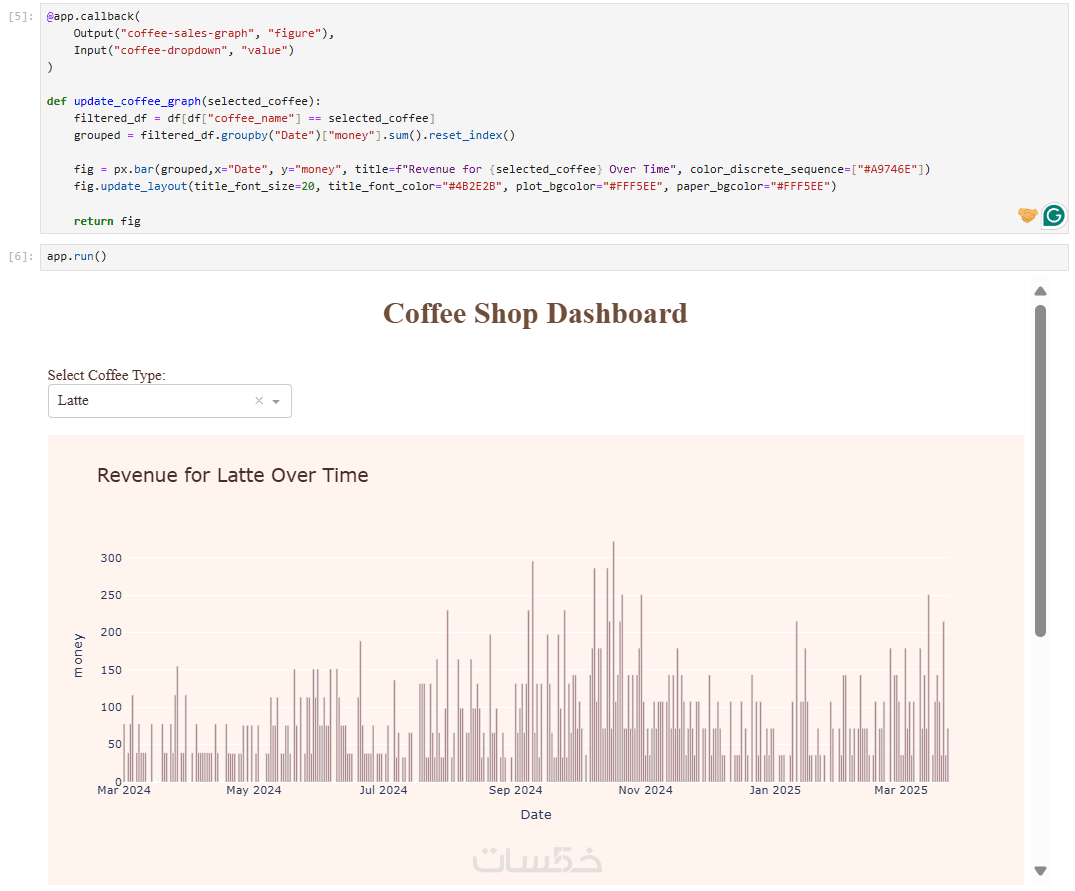Click the output area scrollbar thumb
This screenshot has width=1075, height=891.
(x=1040, y=470)
